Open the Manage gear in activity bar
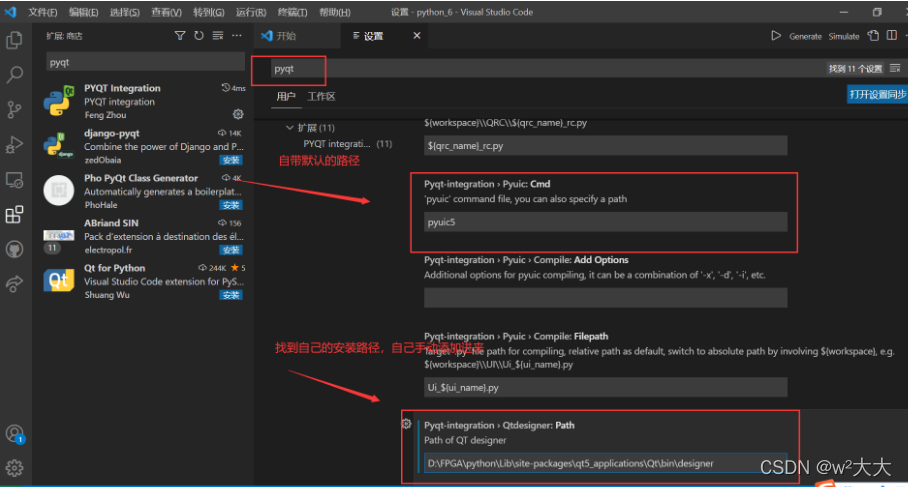Viewport: 908px width, 487px height. (14, 468)
